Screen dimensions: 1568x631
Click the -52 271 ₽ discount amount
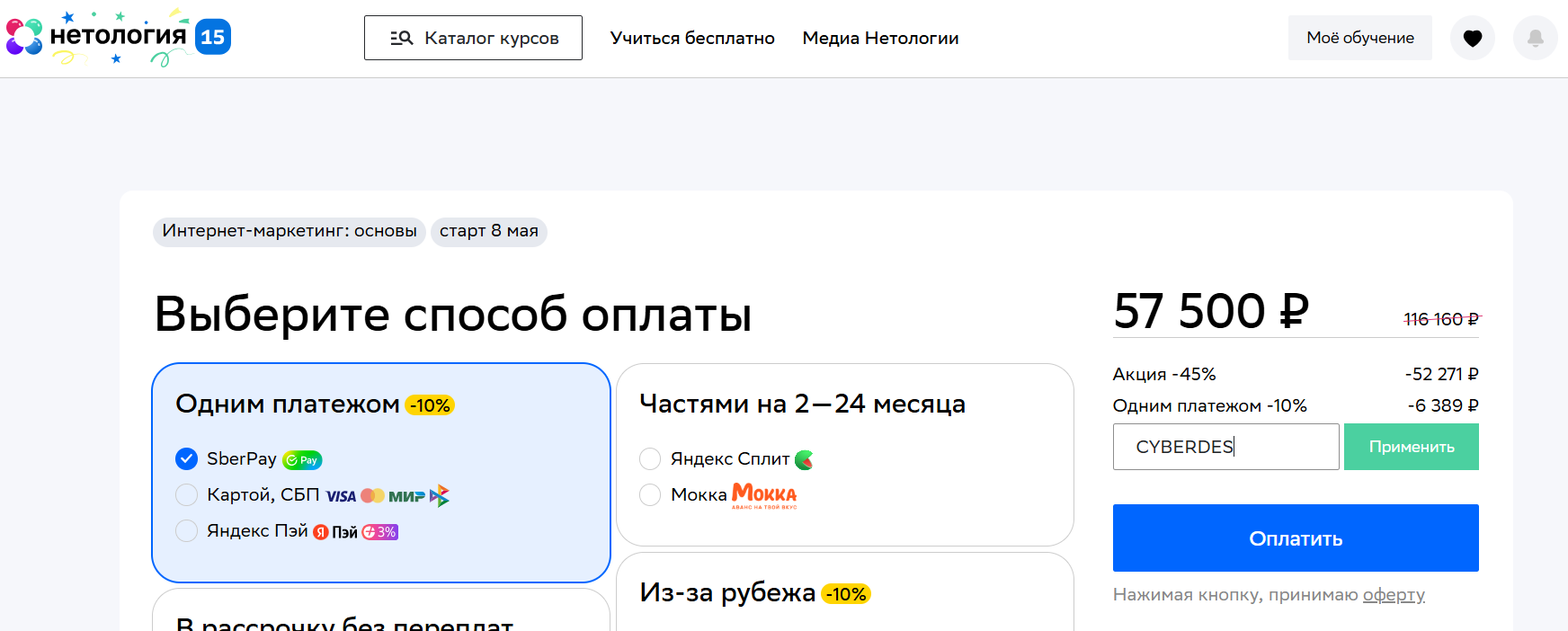pyautogui.click(x=1442, y=374)
